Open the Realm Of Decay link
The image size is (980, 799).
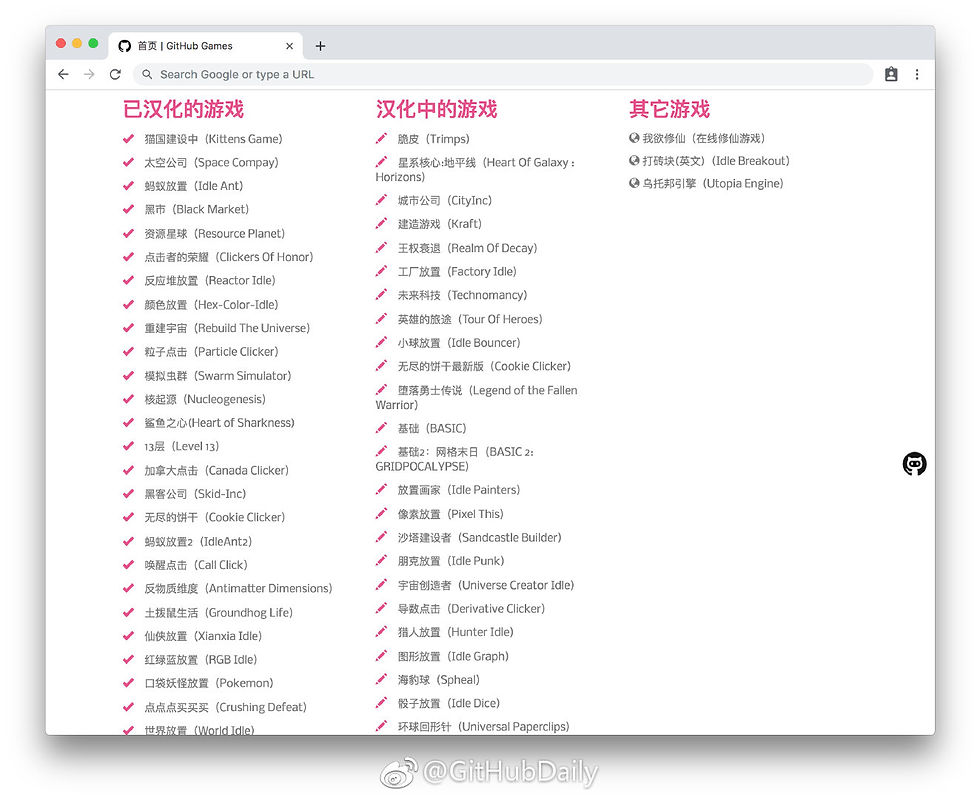(x=468, y=248)
